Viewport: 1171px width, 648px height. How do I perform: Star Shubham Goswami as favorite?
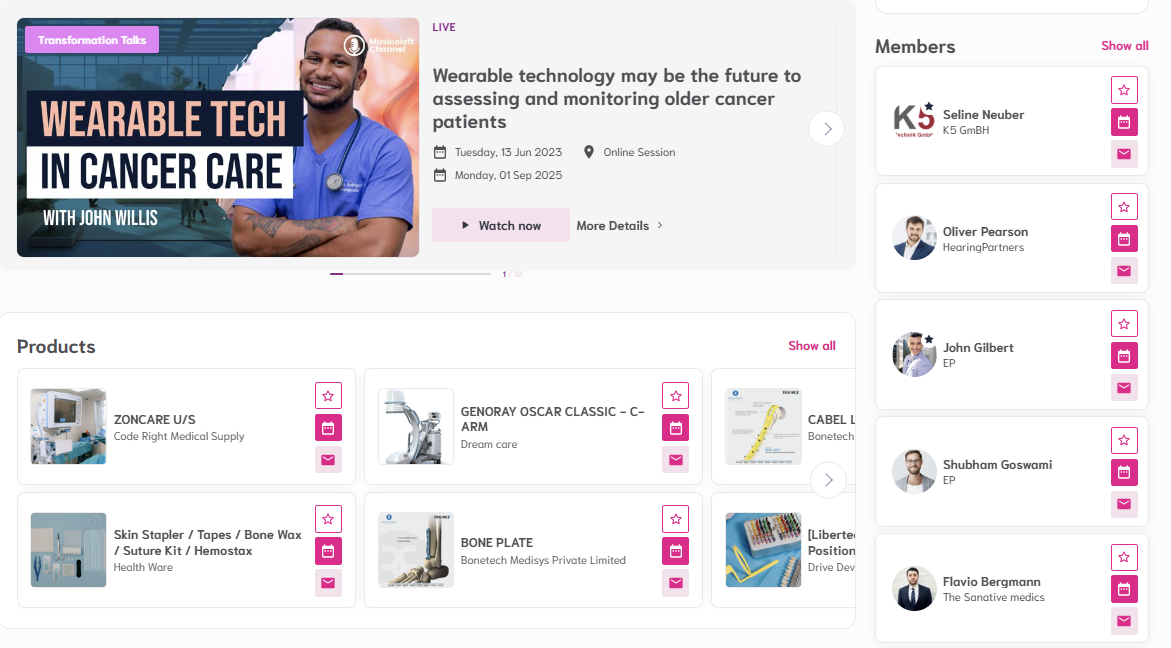tap(1124, 440)
